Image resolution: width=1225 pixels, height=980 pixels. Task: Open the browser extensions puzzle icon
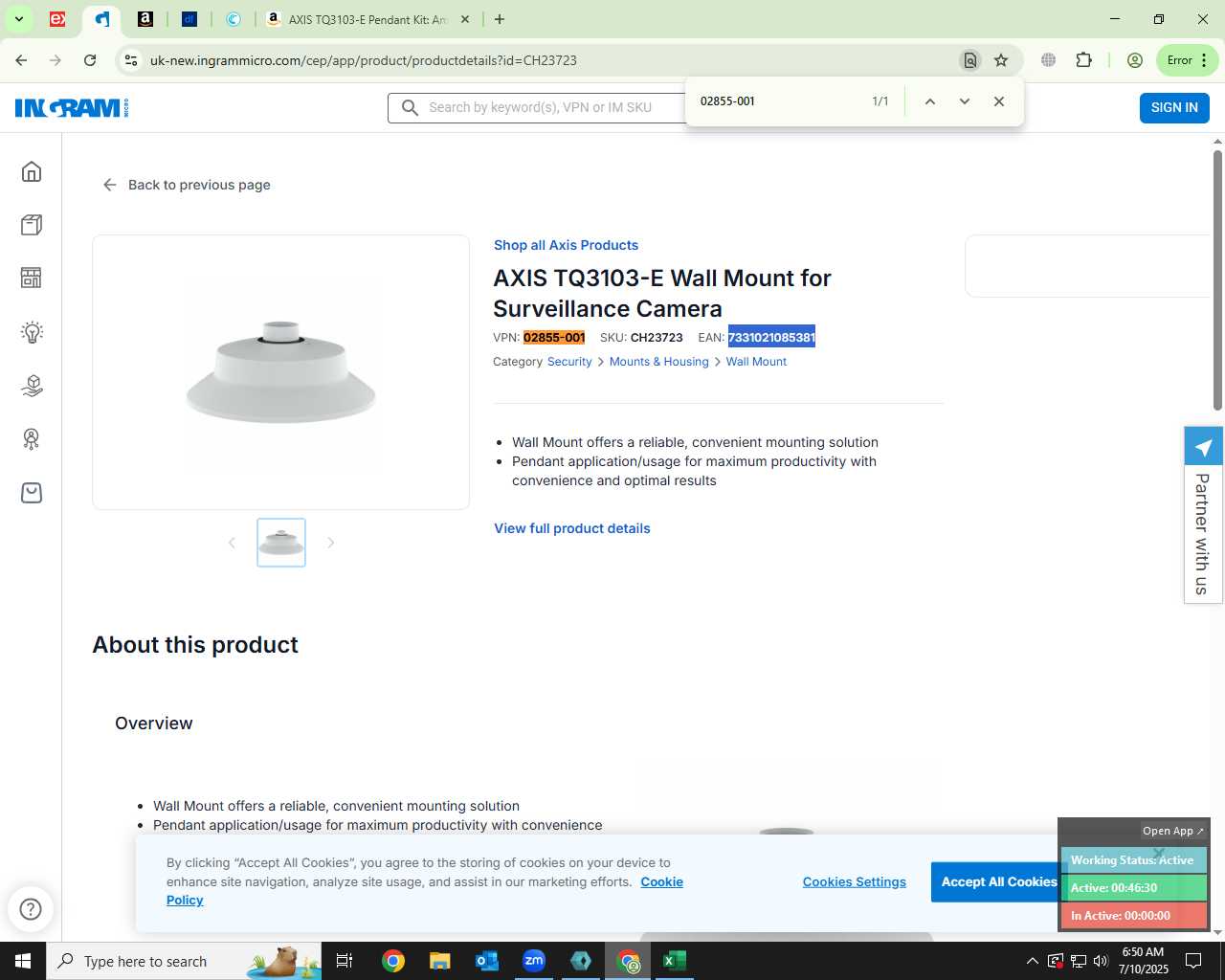click(x=1083, y=60)
